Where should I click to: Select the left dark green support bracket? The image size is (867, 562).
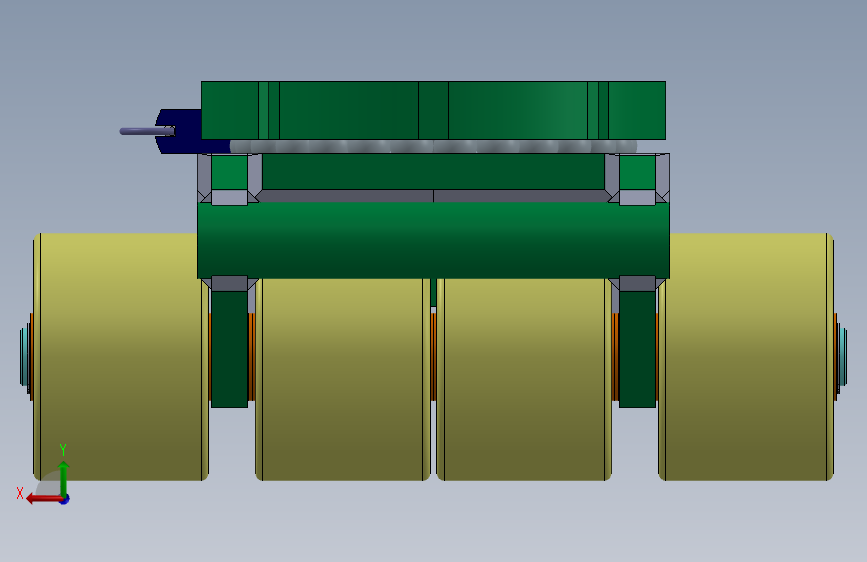[229, 348]
